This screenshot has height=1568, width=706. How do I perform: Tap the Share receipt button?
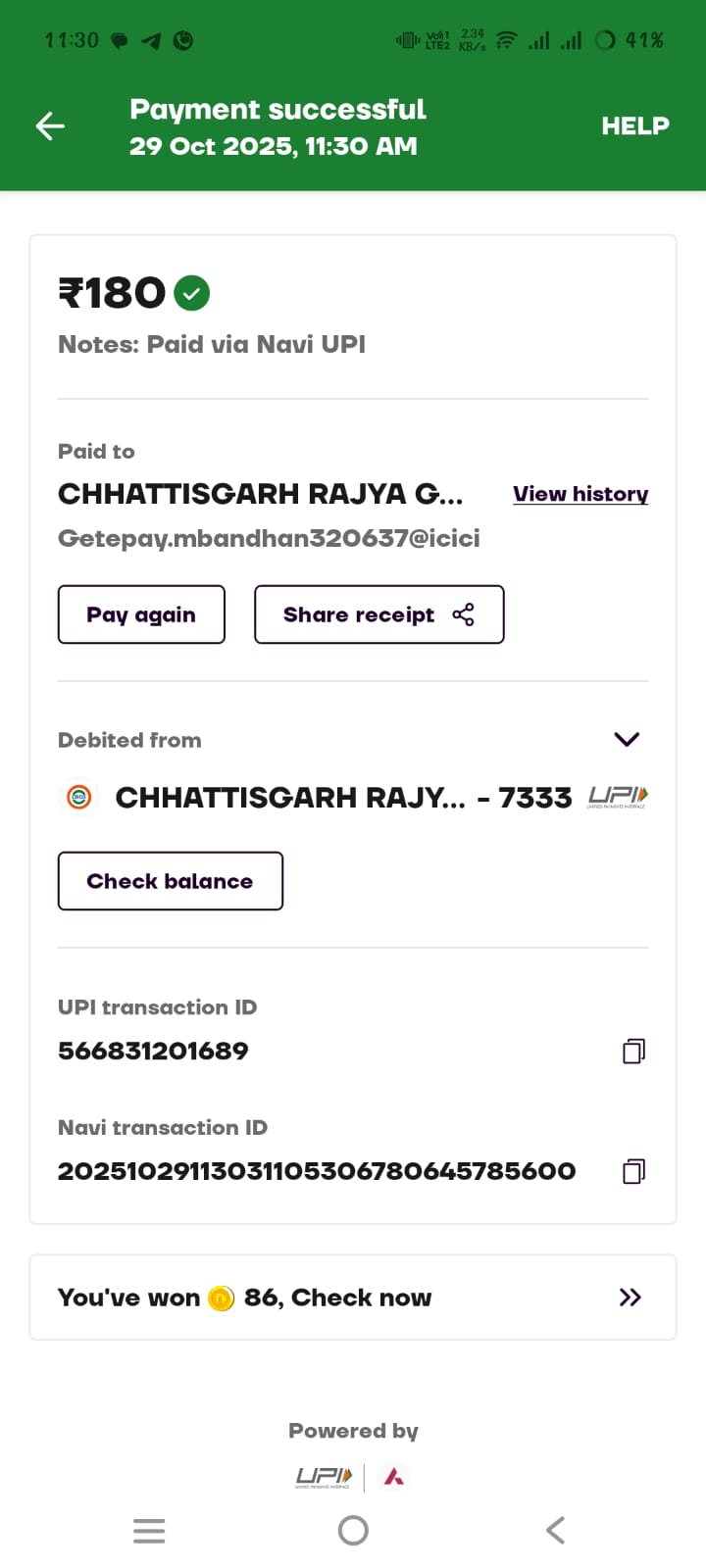[378, 614]
